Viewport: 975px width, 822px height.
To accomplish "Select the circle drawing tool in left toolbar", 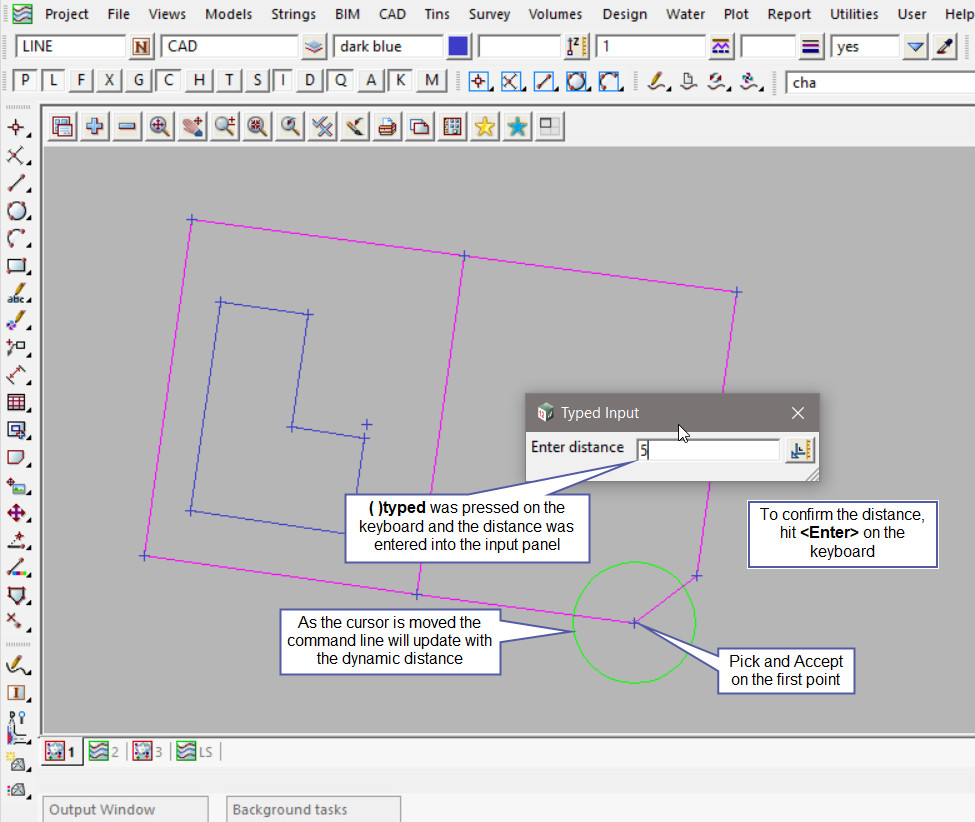I will coord(16,211).
